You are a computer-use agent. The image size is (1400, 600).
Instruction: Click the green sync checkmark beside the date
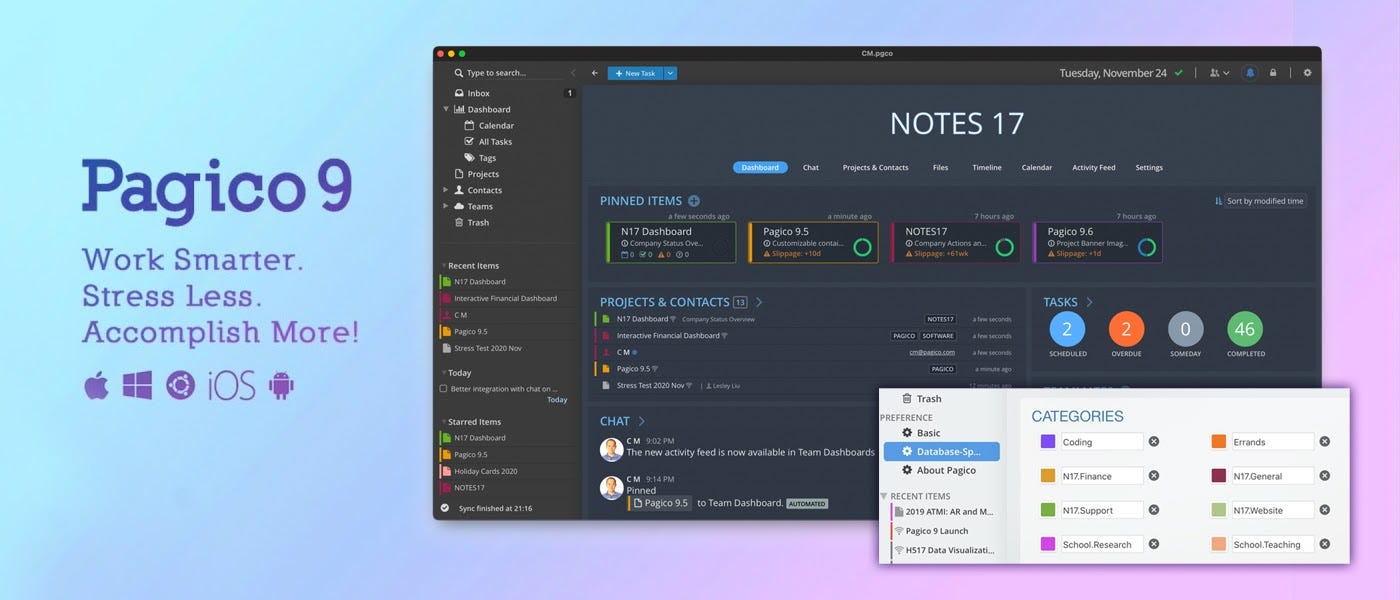click(x=1179, y=73)
